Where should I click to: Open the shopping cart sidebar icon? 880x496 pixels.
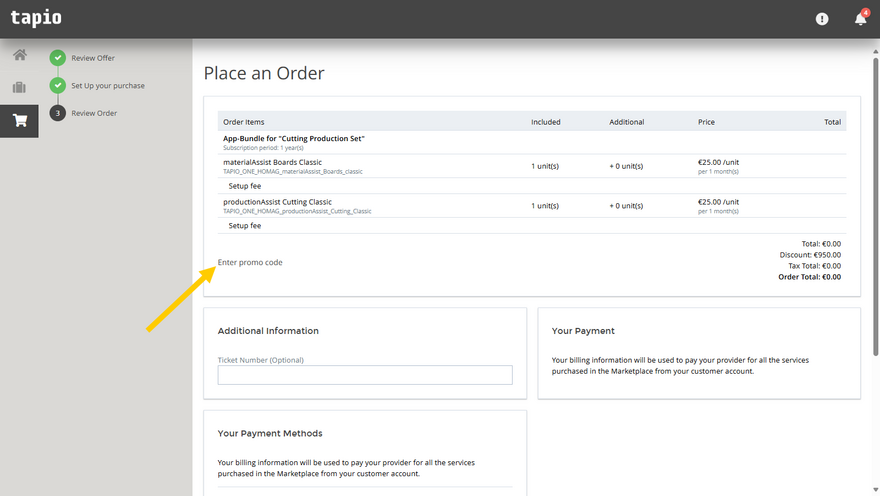click(x=20, y=121)
